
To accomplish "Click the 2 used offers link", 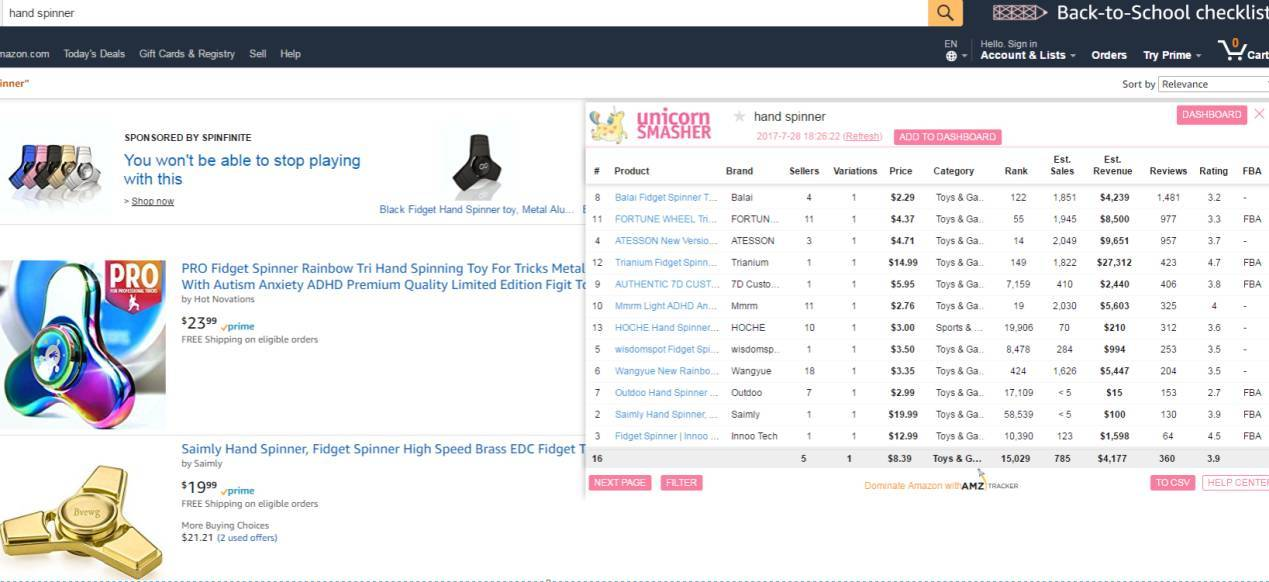I will 247,538.
